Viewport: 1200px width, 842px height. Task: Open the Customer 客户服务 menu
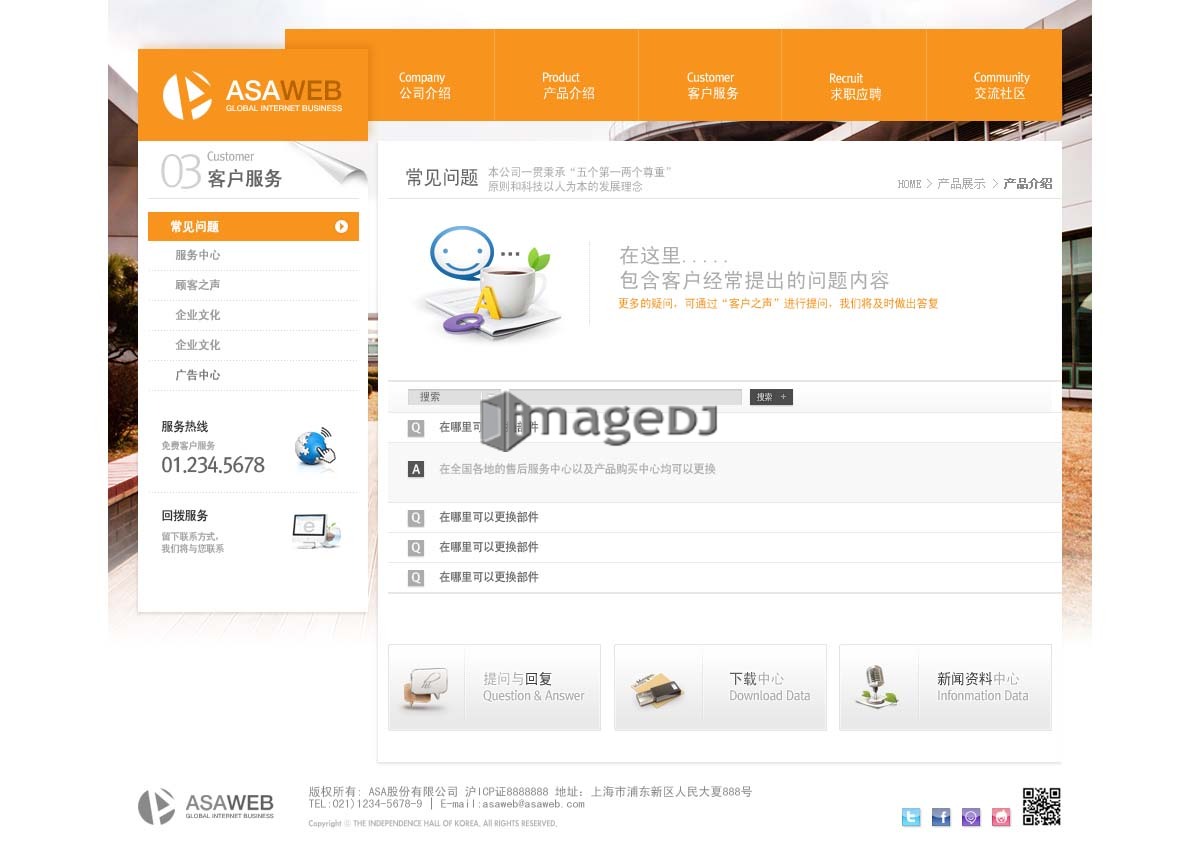coord(711,85)
